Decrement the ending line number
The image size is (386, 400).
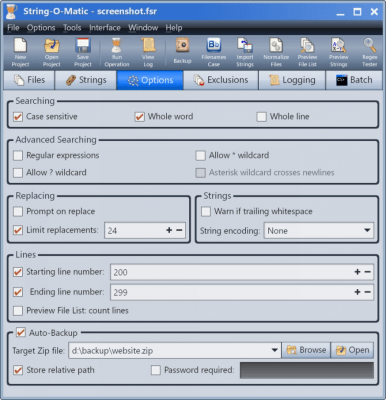pos(367,292)
